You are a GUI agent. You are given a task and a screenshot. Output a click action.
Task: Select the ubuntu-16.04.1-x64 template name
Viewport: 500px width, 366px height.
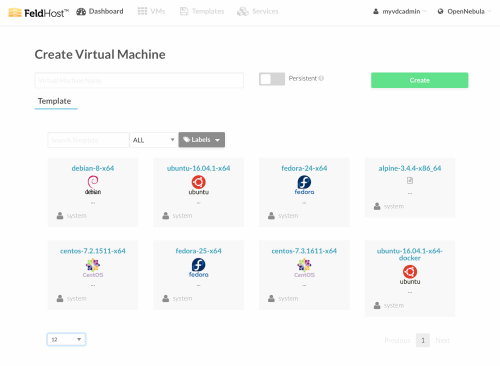coord(198,168)
